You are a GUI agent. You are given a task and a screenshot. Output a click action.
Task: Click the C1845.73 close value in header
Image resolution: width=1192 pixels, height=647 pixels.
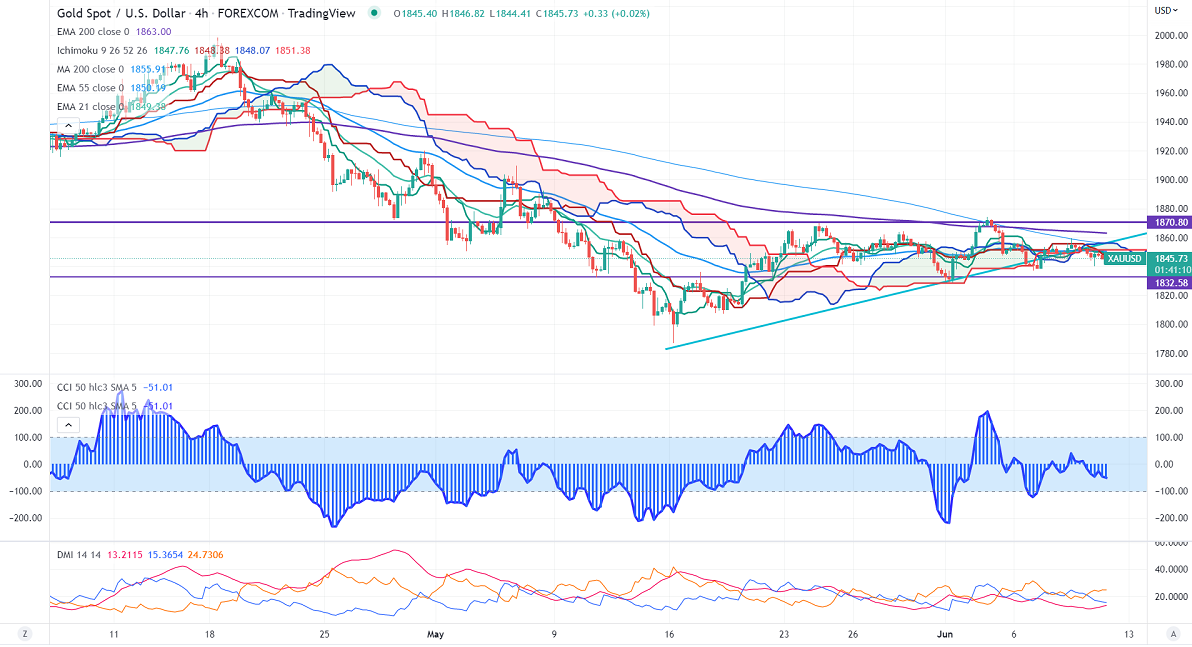(557, 13)
